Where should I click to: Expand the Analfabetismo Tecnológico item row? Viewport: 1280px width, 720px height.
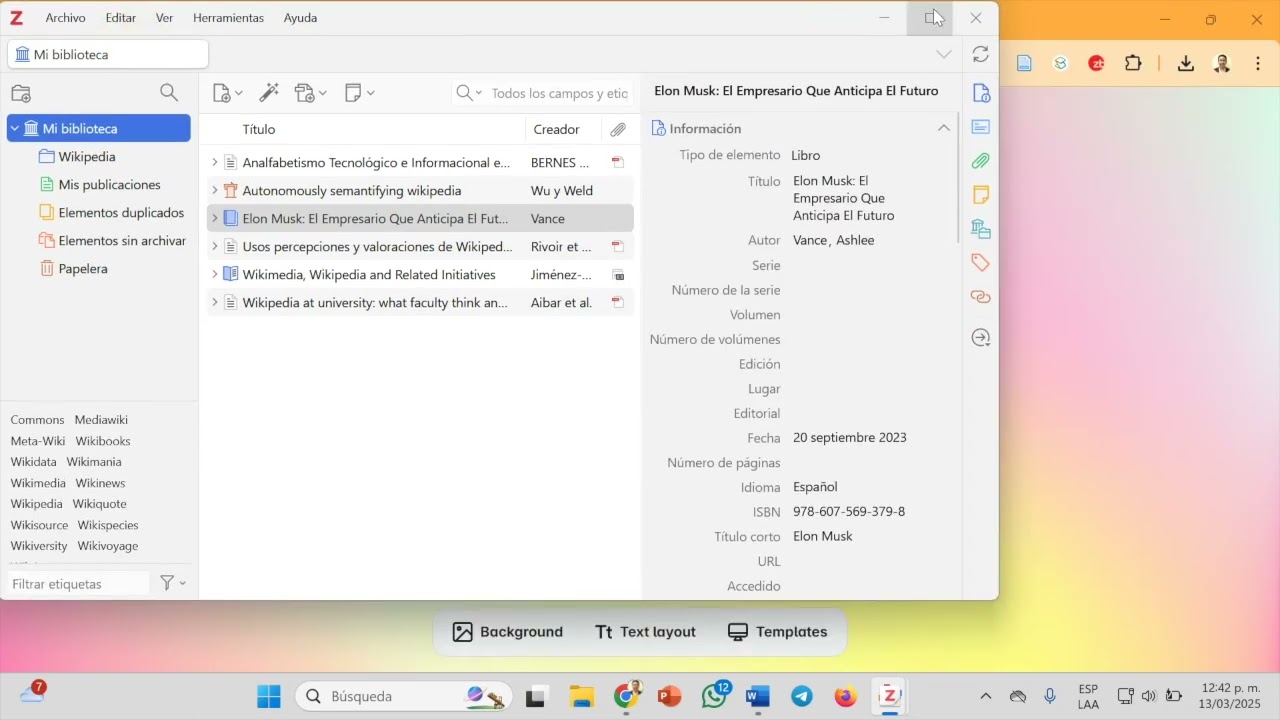click(214, 162)
